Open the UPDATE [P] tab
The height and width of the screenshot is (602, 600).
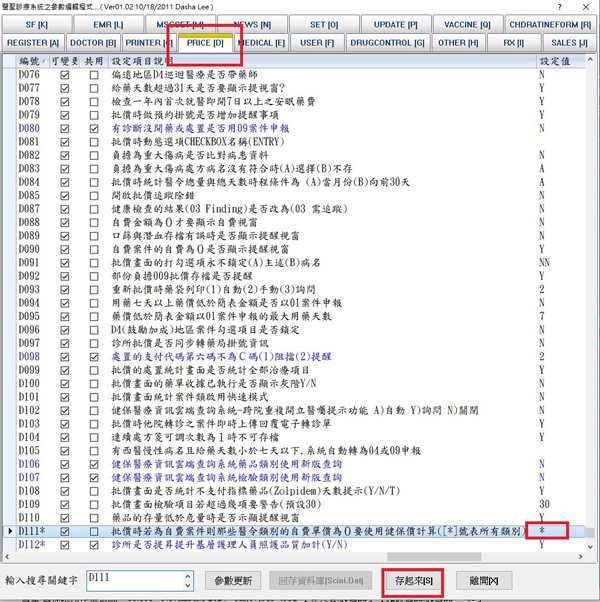coord(394,23)
